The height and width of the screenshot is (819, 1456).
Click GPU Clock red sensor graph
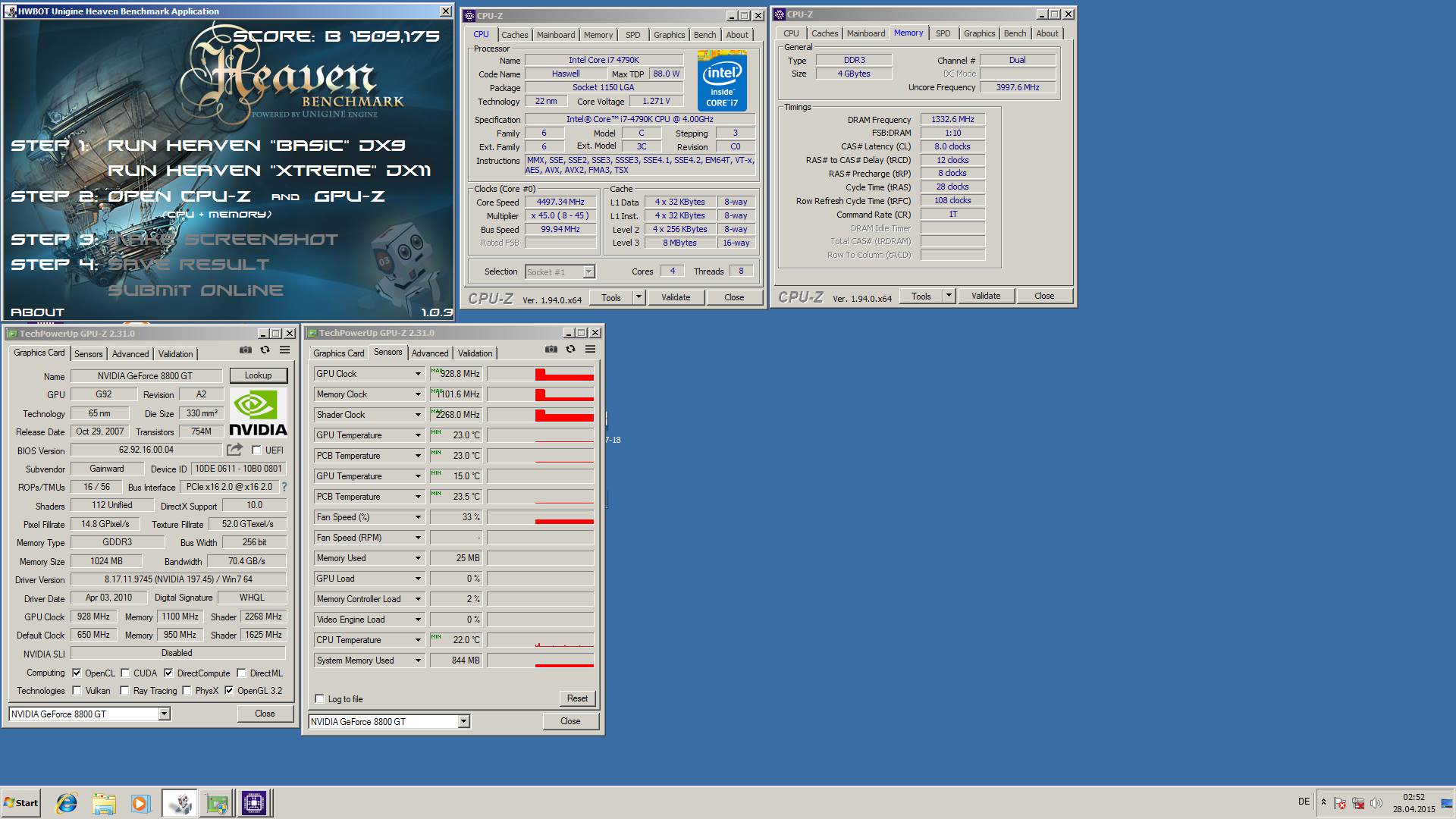(x=540, y=374)
